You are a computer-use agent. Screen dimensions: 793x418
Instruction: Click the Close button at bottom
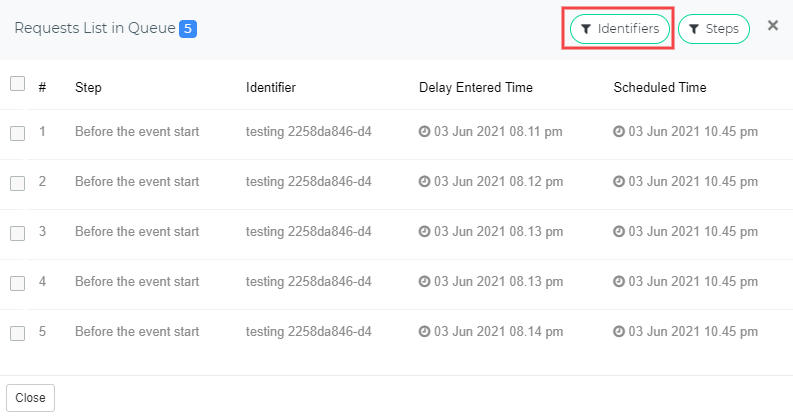pyautogui.click(x=30, y=398)
